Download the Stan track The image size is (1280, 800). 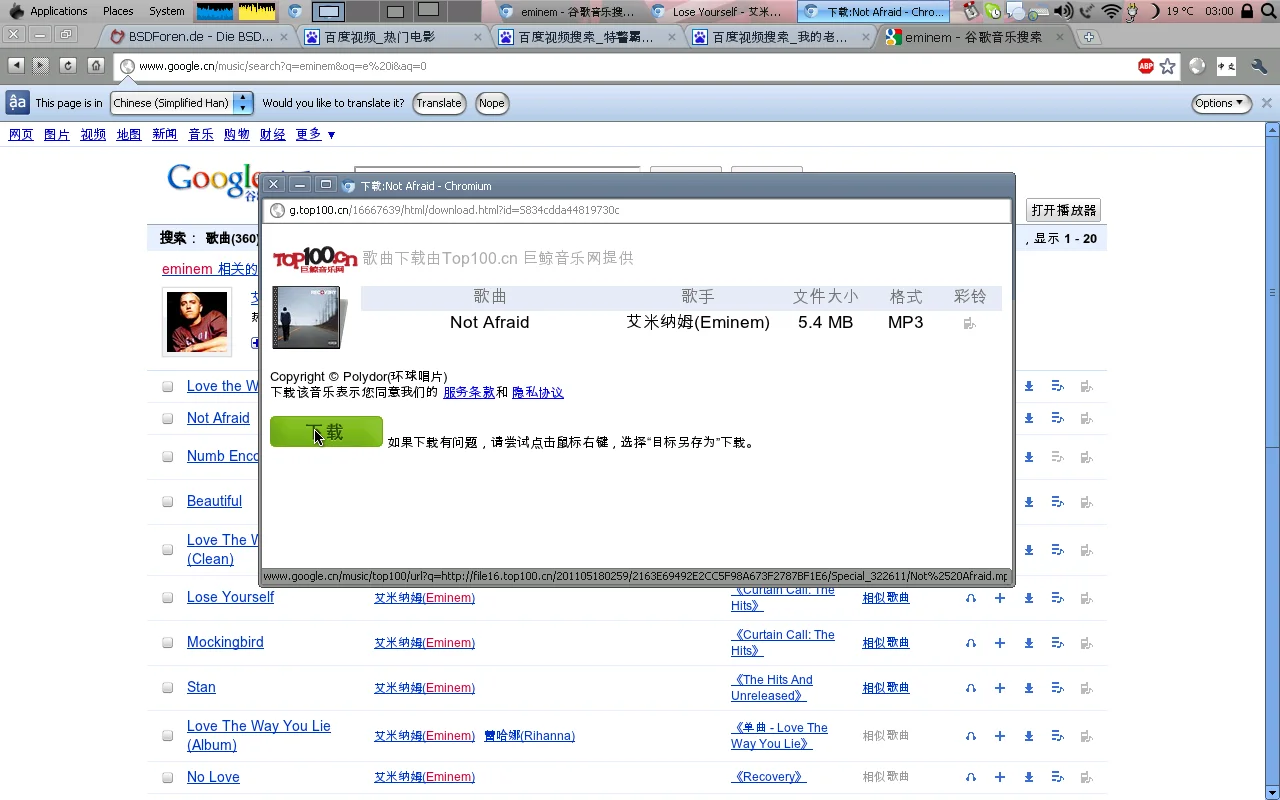[x=1029, y=688]
